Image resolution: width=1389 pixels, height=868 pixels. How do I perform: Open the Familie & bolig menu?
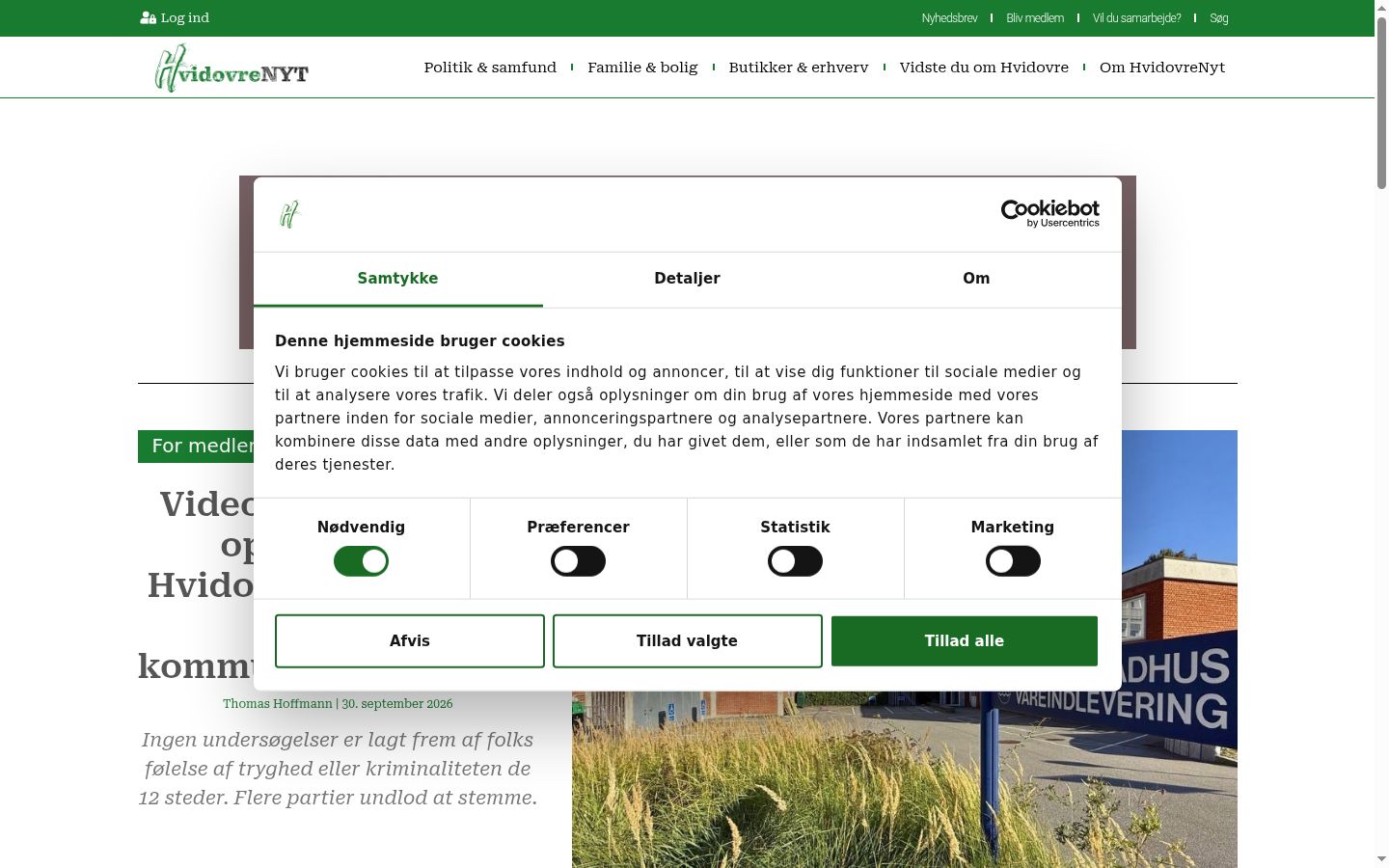(642, 68)
